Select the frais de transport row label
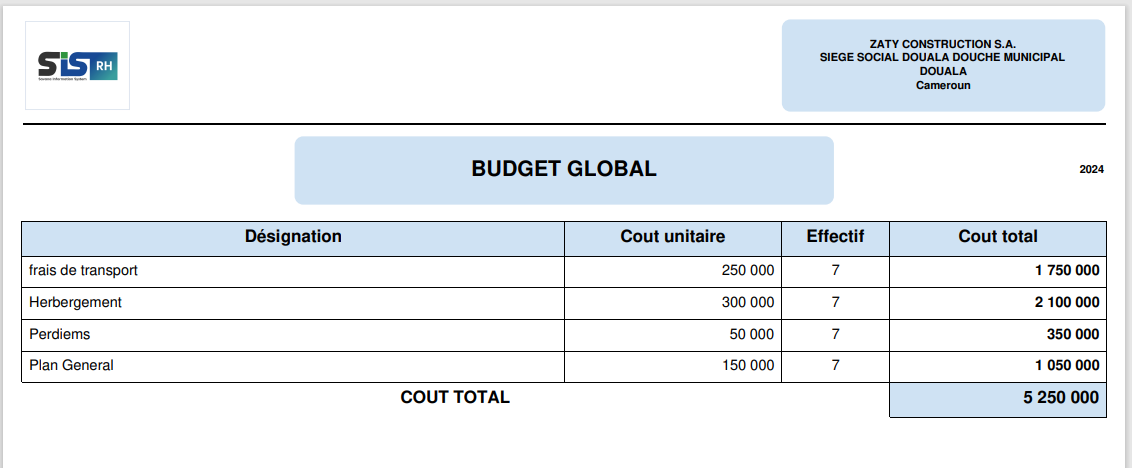 pos(83,271)
